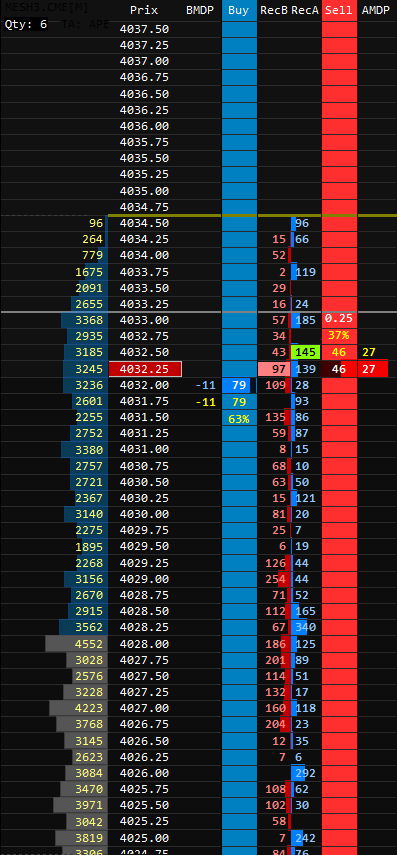Click the RecB column header

pyautogui.click(x=273, y=10)
